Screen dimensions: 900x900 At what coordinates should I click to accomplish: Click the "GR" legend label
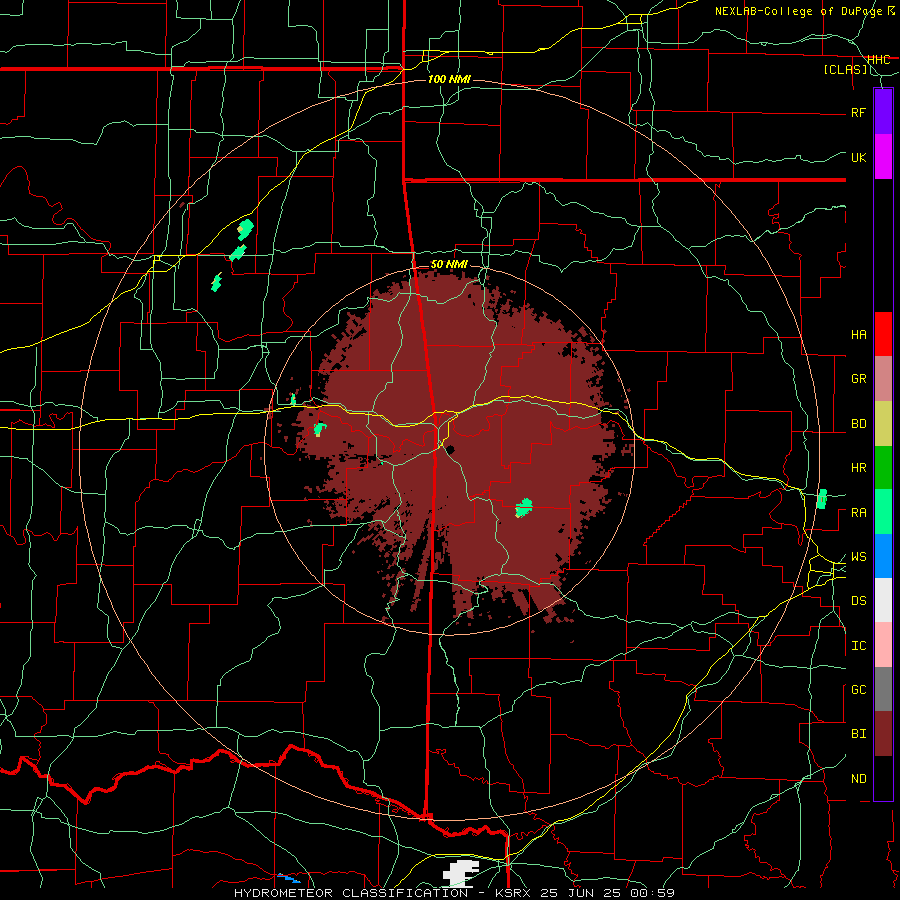858,379
